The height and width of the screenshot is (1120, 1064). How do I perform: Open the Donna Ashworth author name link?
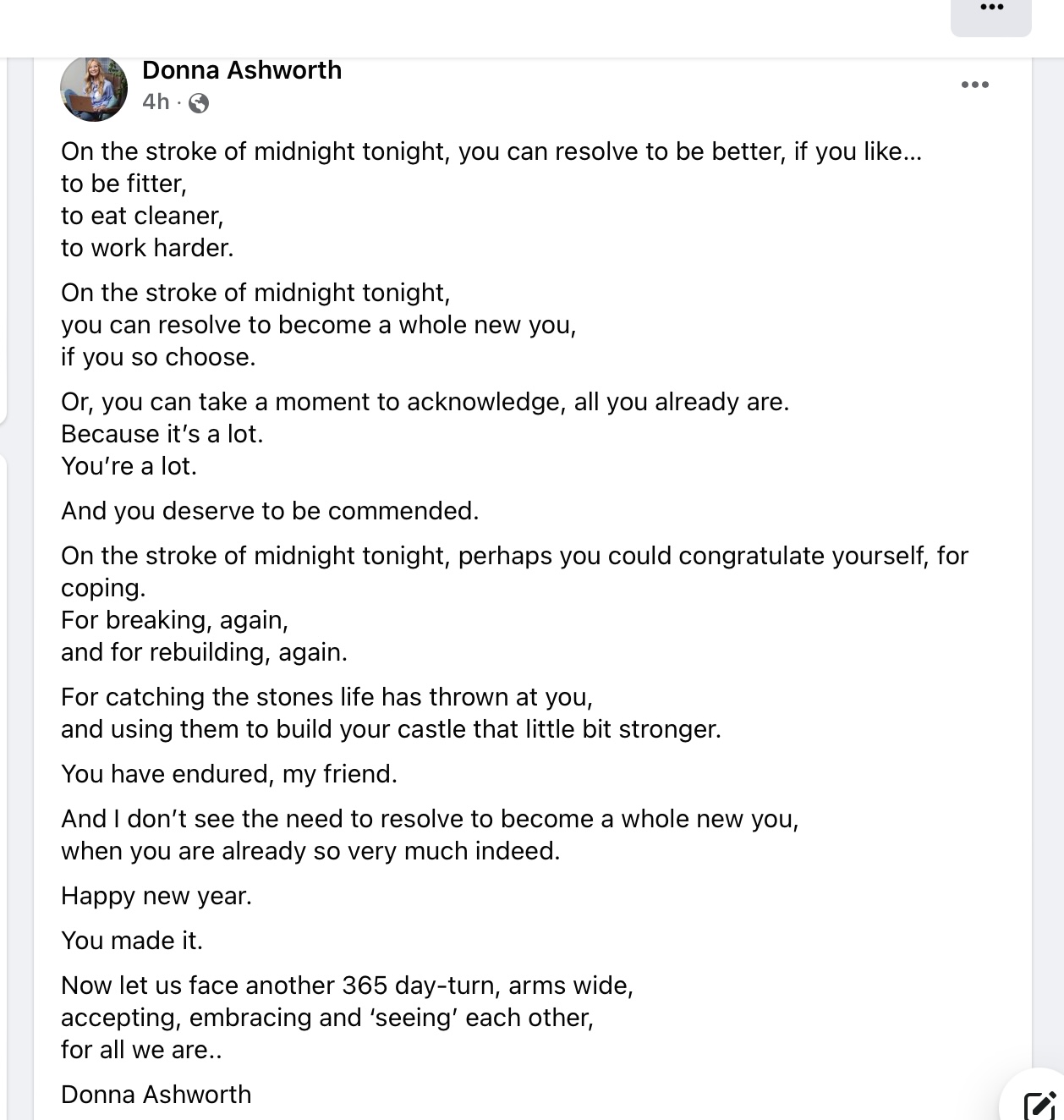[x=242, y=70]
